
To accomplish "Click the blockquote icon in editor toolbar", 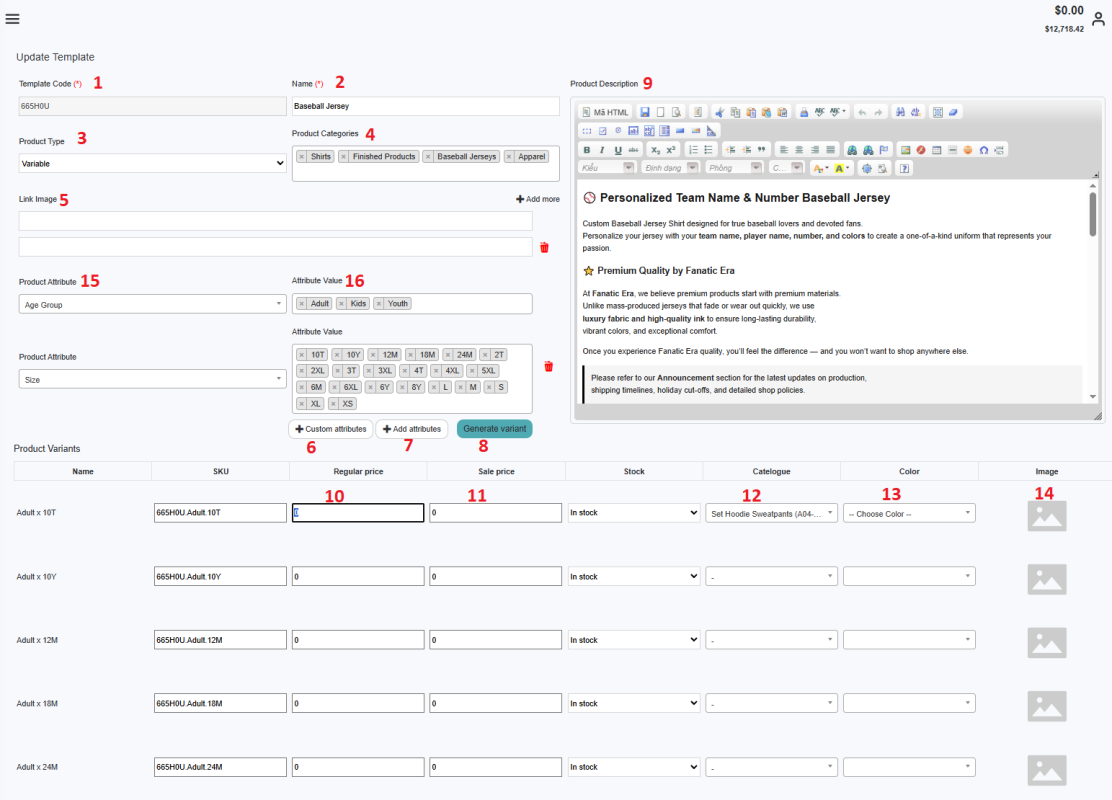I will click(762, 150).
